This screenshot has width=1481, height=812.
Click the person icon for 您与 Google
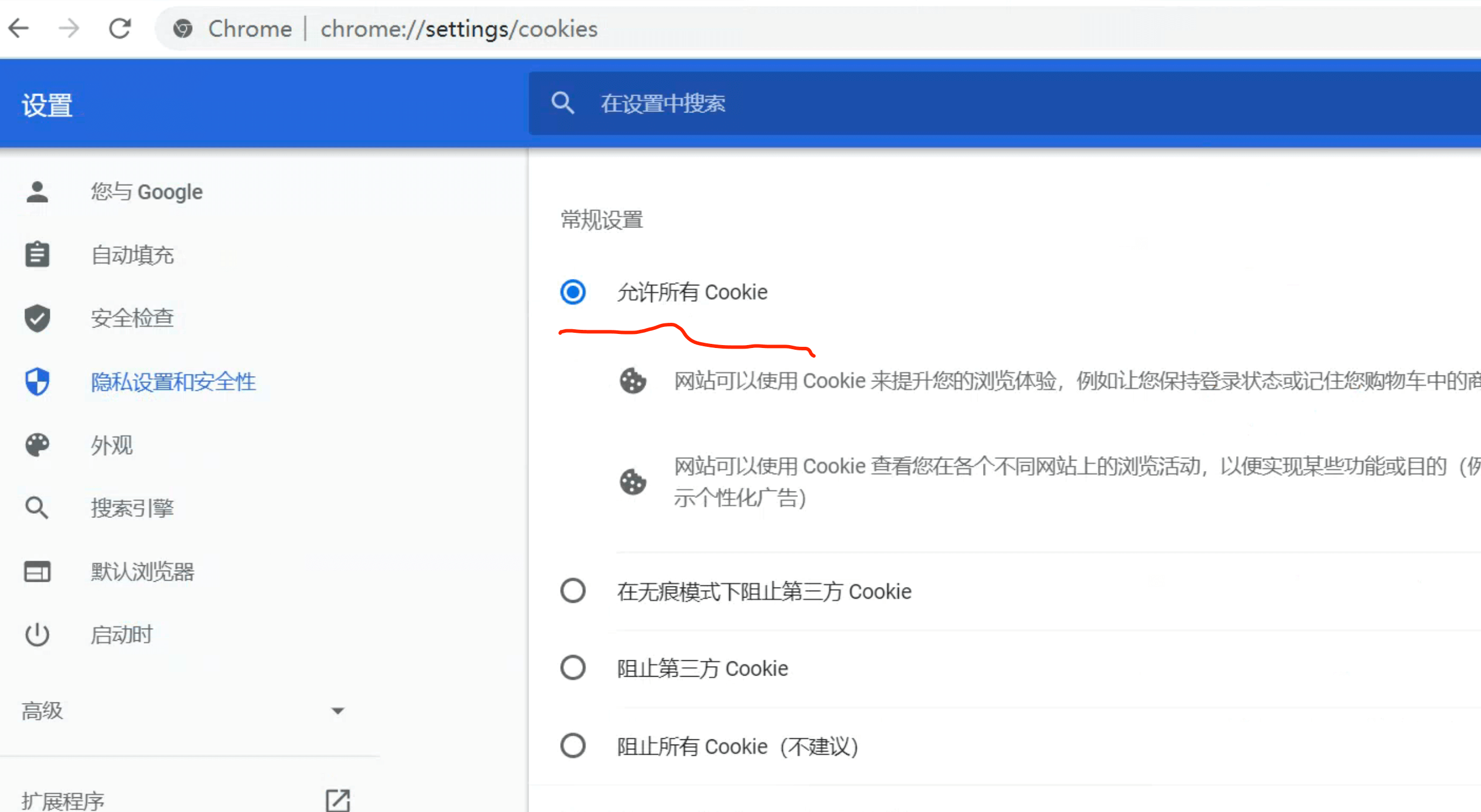(37, 192)
